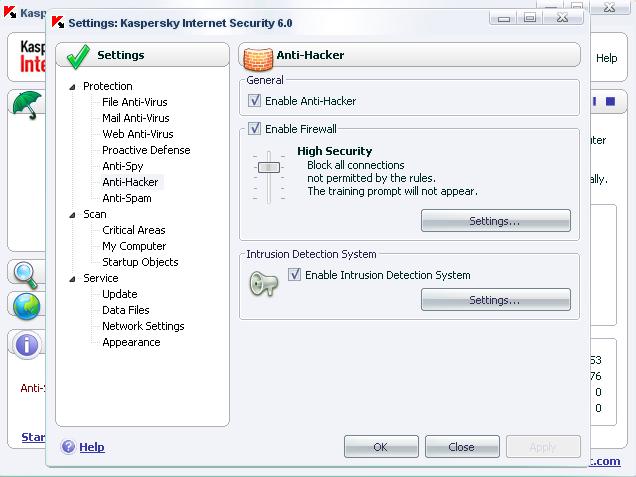Click the Help question mark icon
Viewport: 636px width, 477px height.
click(x=68, y=447)
